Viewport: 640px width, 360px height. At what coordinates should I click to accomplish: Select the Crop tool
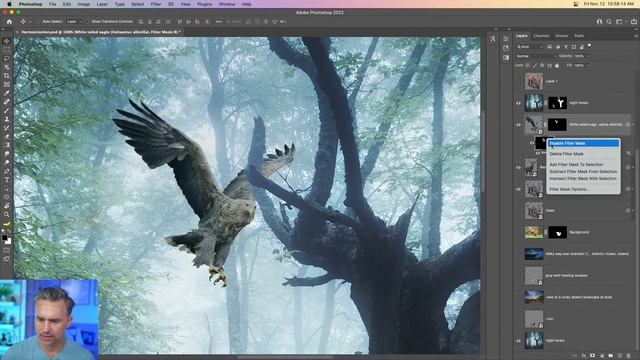(x=7, y=76)
